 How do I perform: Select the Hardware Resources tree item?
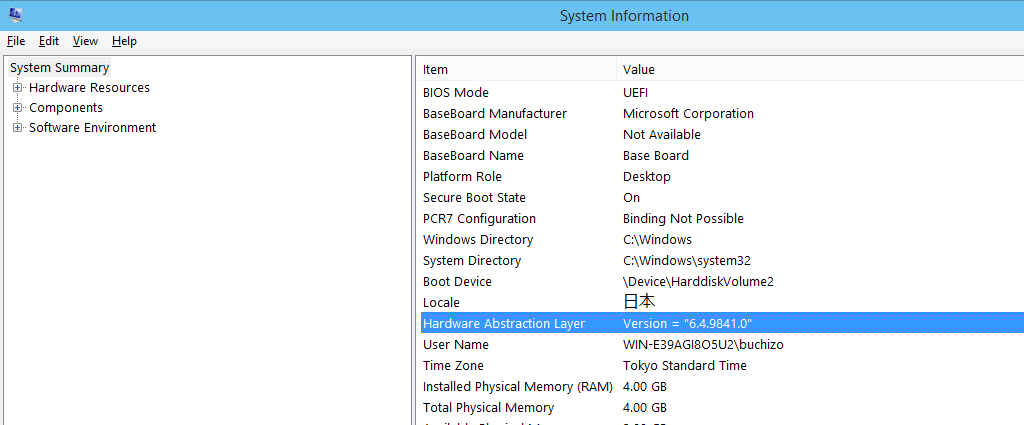(x=89, y=88)
